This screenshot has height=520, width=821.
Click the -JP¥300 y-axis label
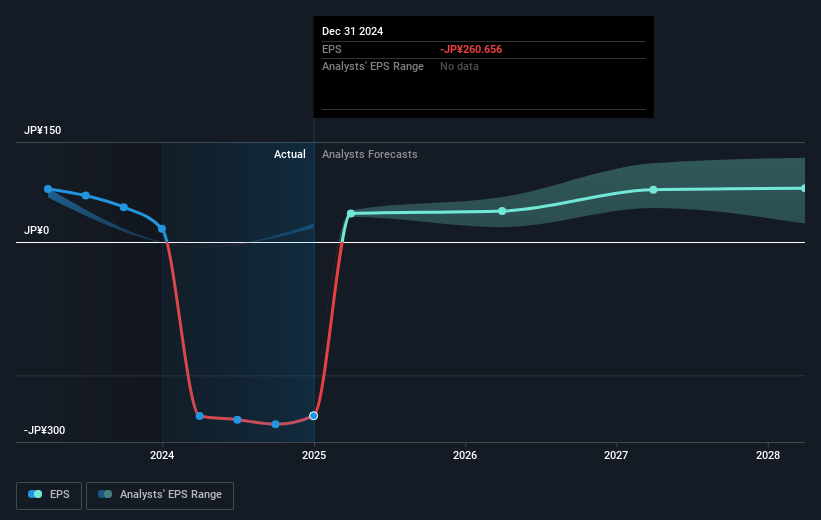(x=45, y=430)
